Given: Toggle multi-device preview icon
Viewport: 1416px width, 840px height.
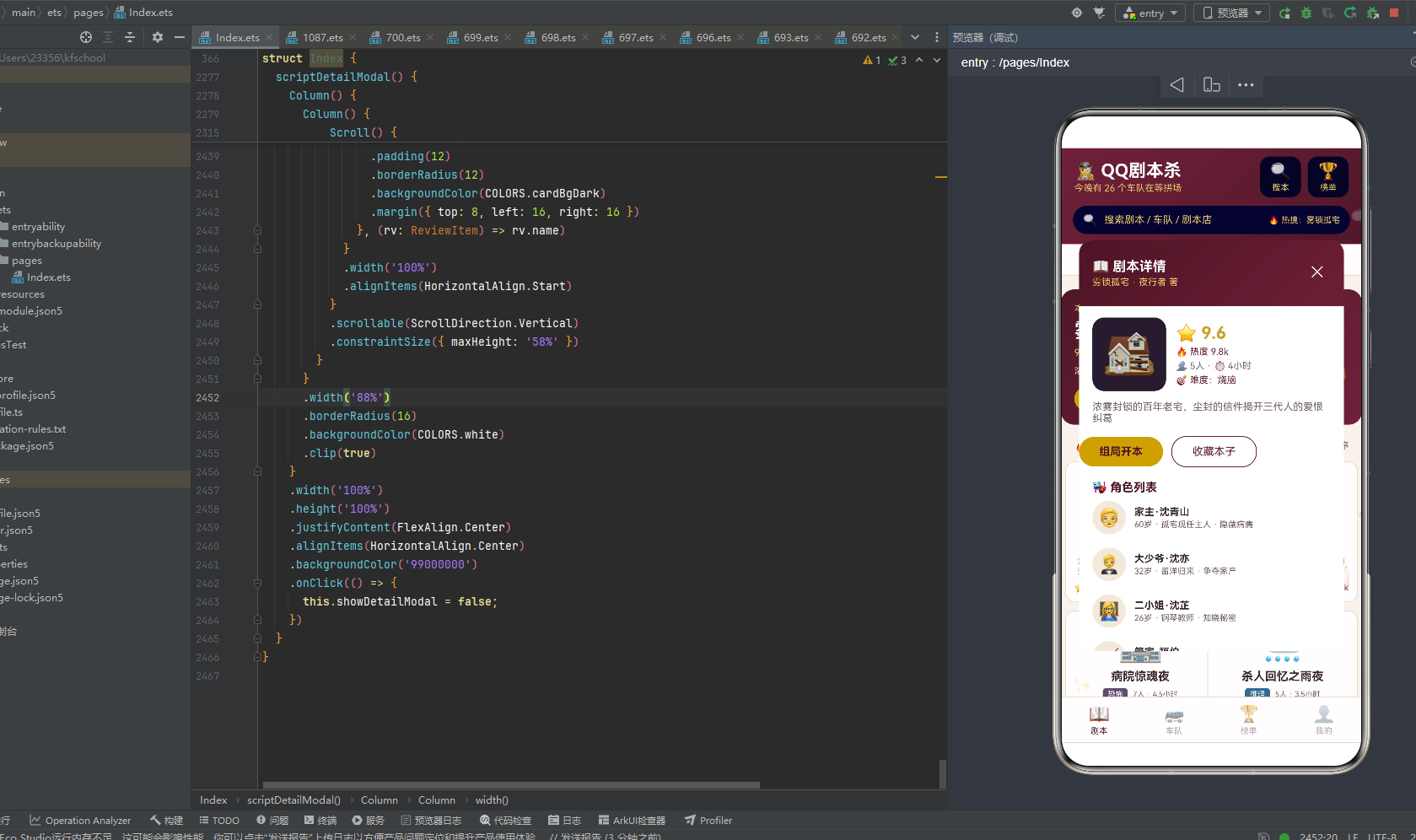Looking at the screenshot, I should tap(1212, 84).
